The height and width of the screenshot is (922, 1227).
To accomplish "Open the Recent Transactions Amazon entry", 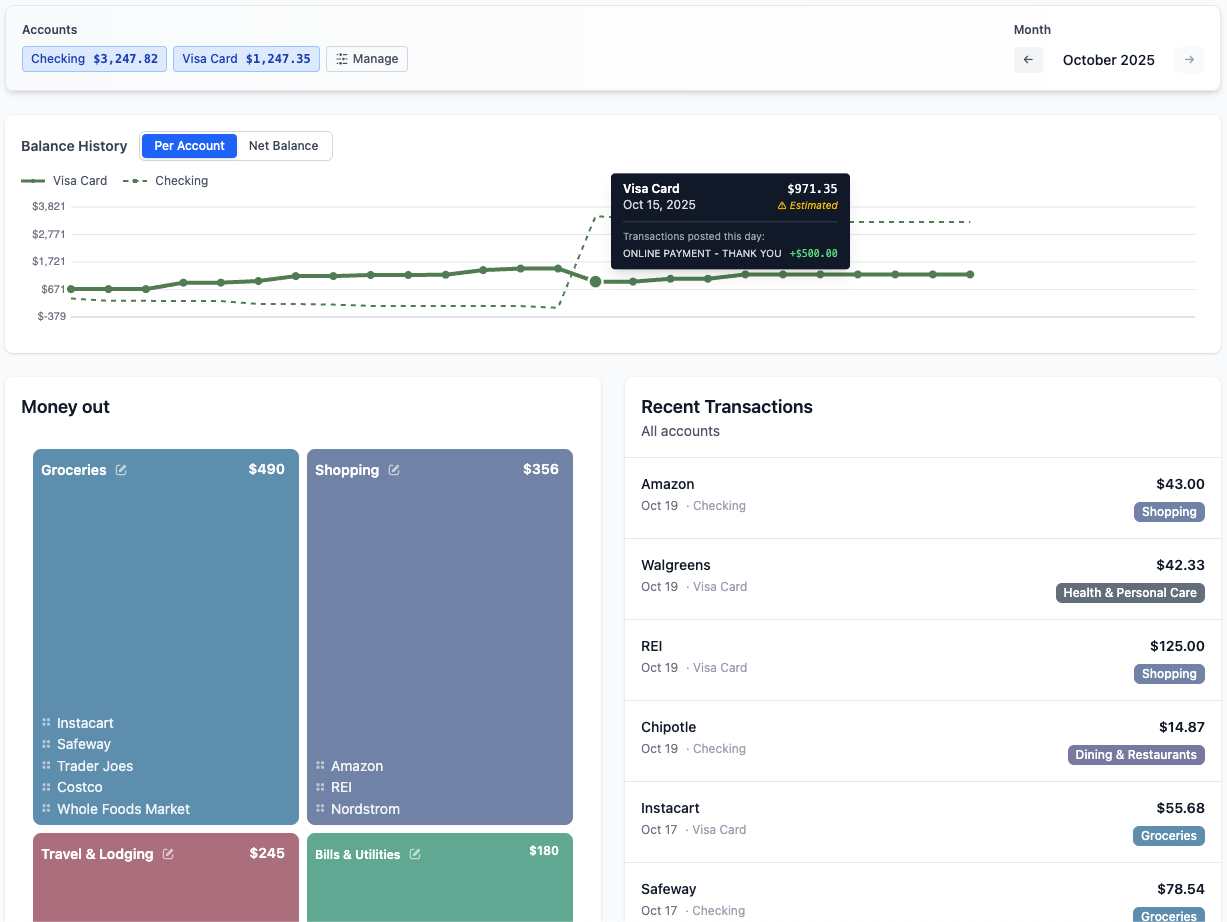I will [x=920, y=493].
